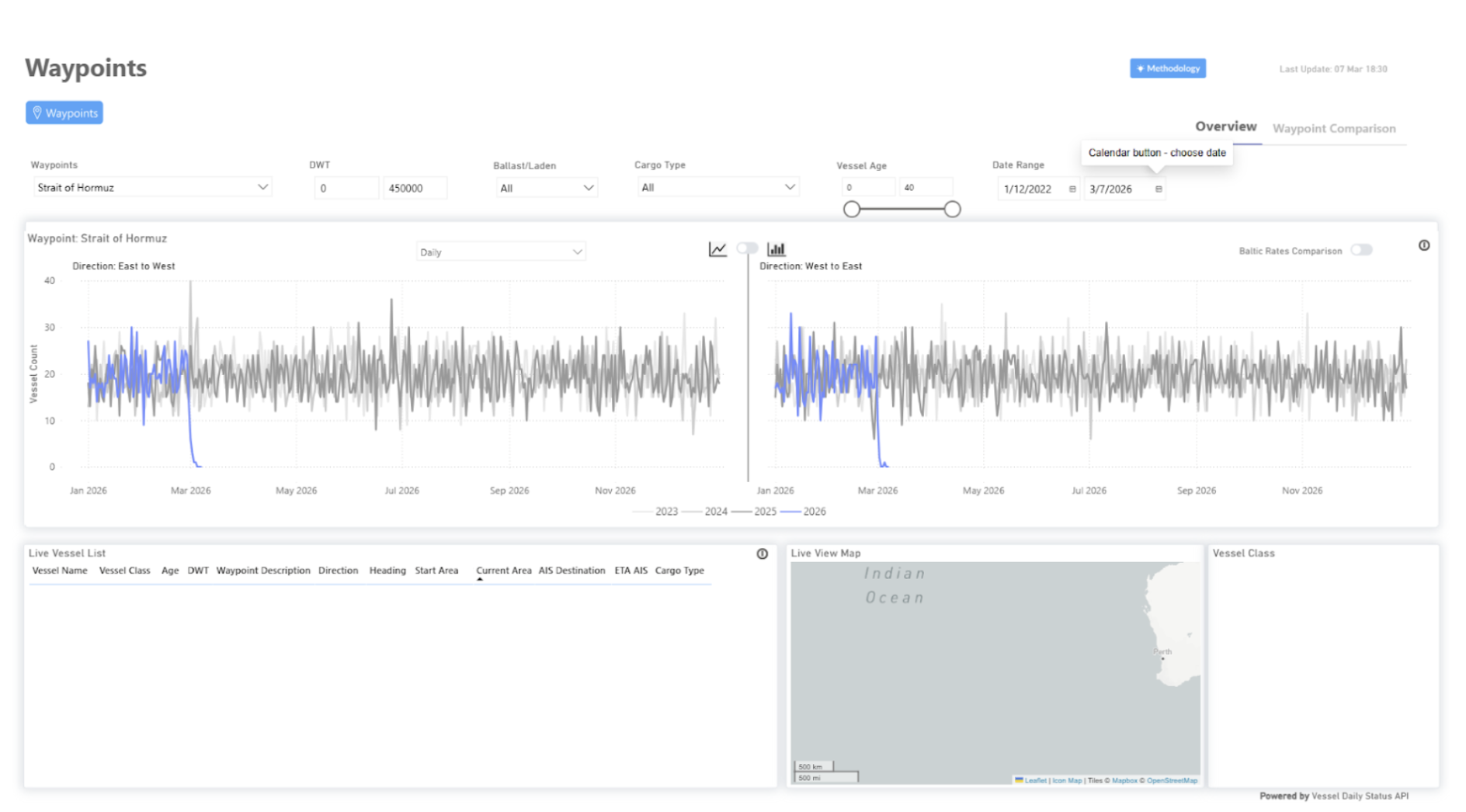Open the Ballast/Laden dropdown
This screenshot has width=1466, height=812.
(547, 188)
